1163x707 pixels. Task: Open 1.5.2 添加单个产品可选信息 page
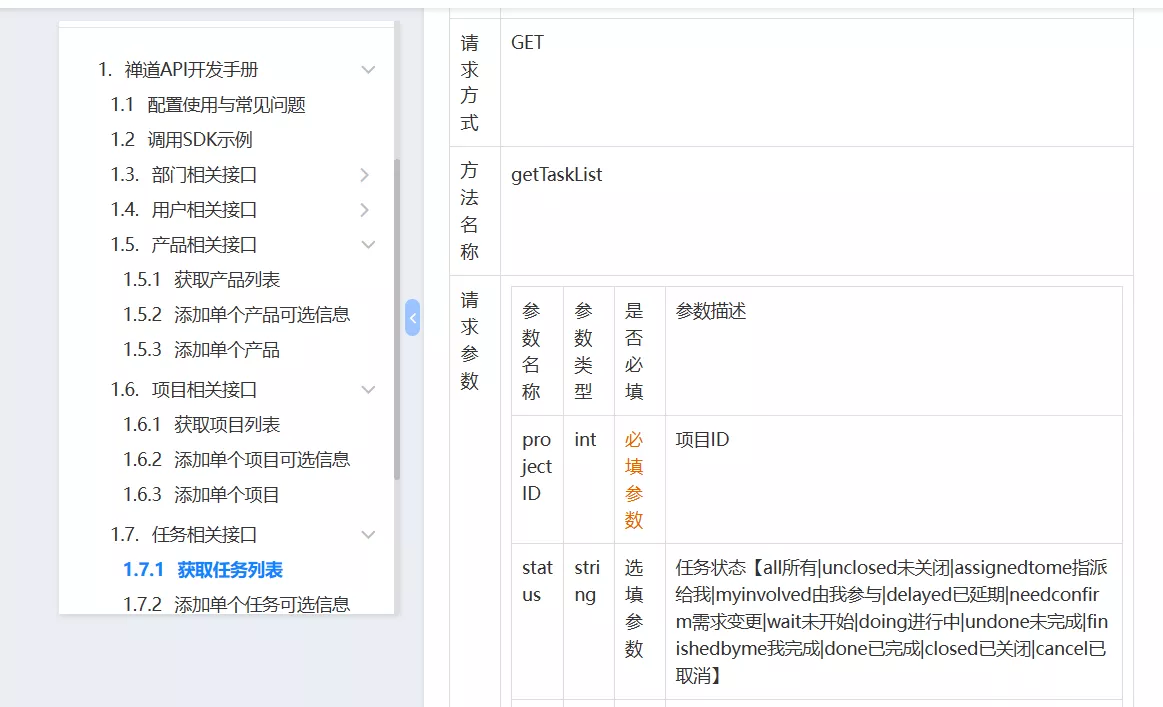[237, 315]
